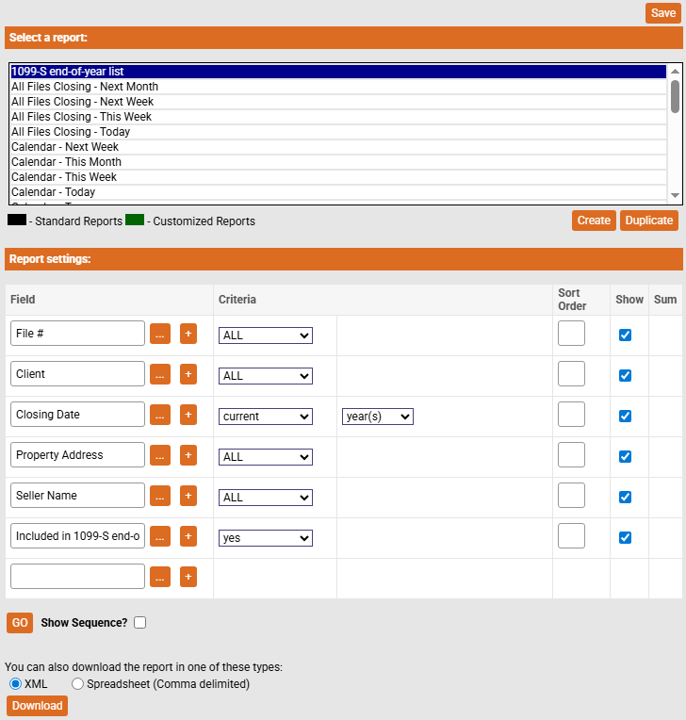Click the Seller Name field name box

point(78,495)
